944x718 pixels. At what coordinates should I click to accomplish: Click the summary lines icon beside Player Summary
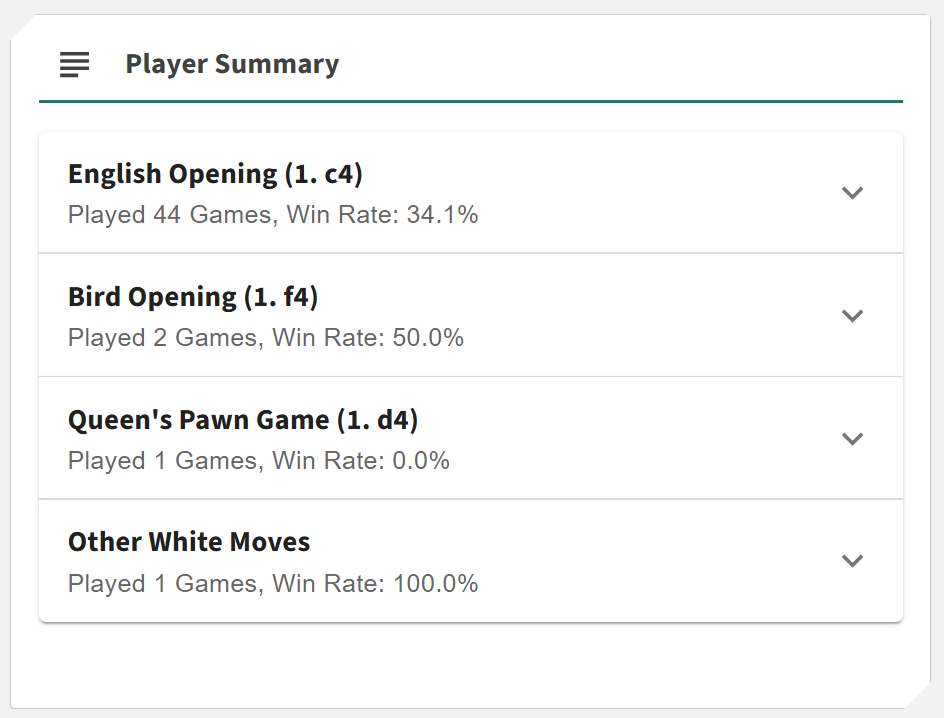click(74, 65)
